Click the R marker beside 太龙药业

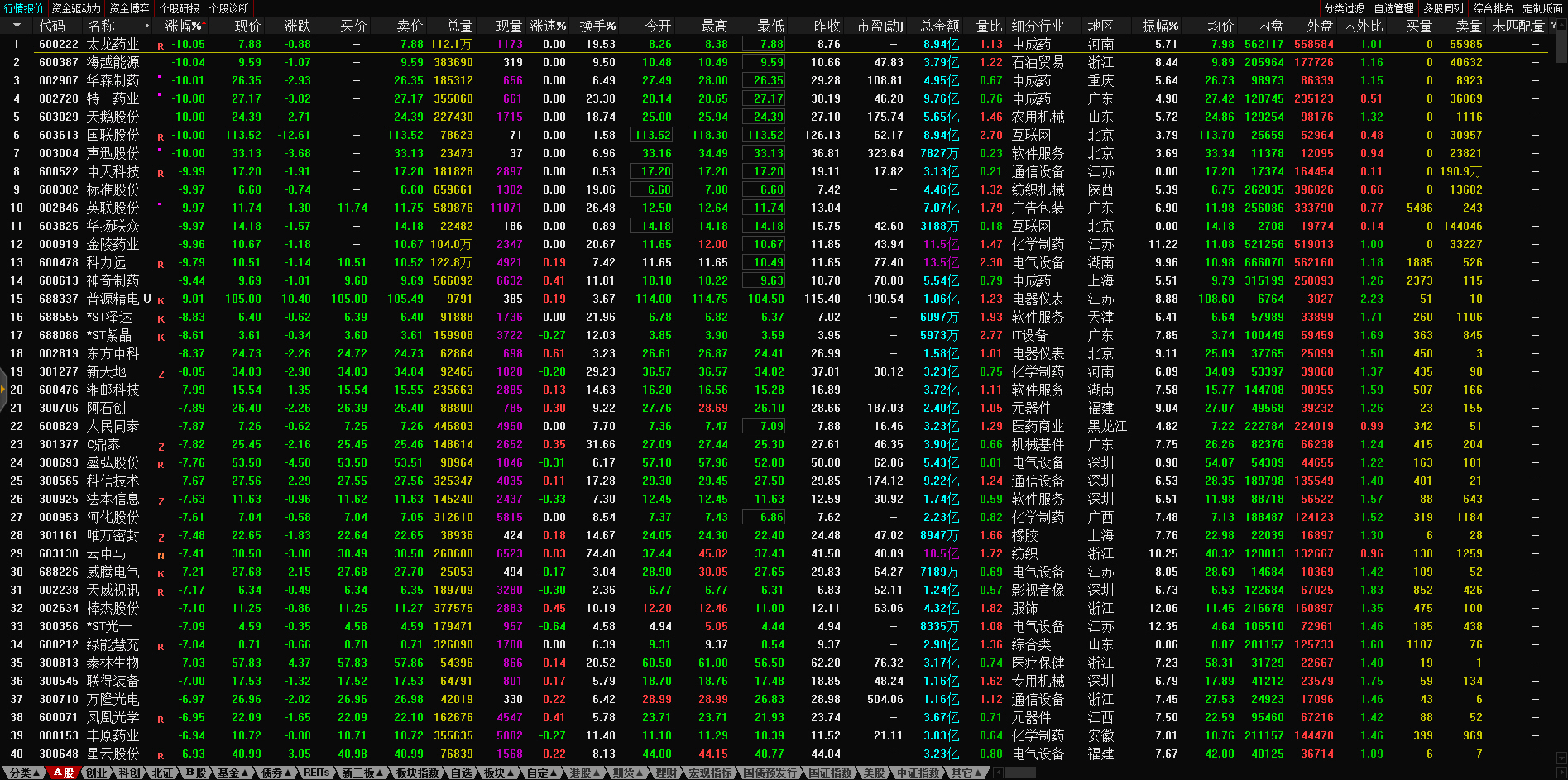tap(161, 46)
